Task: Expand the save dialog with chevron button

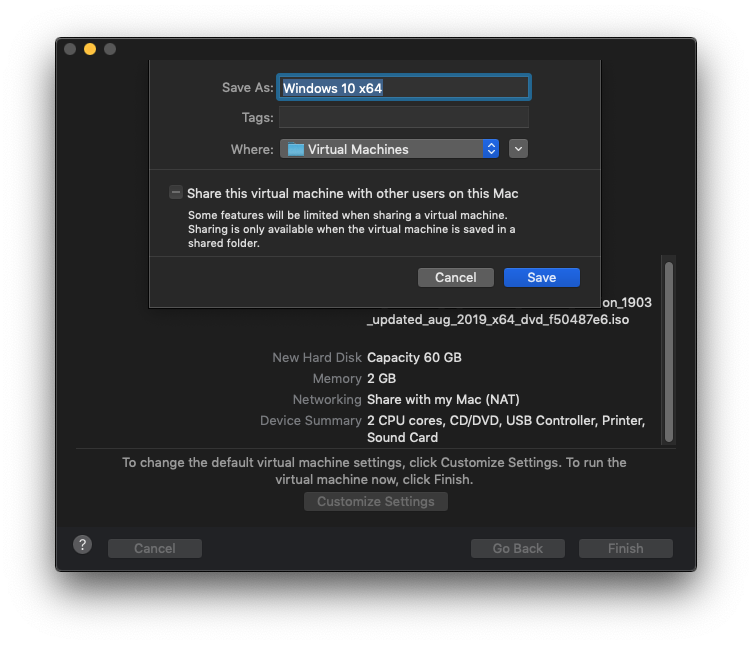Action: pos(518,149)
